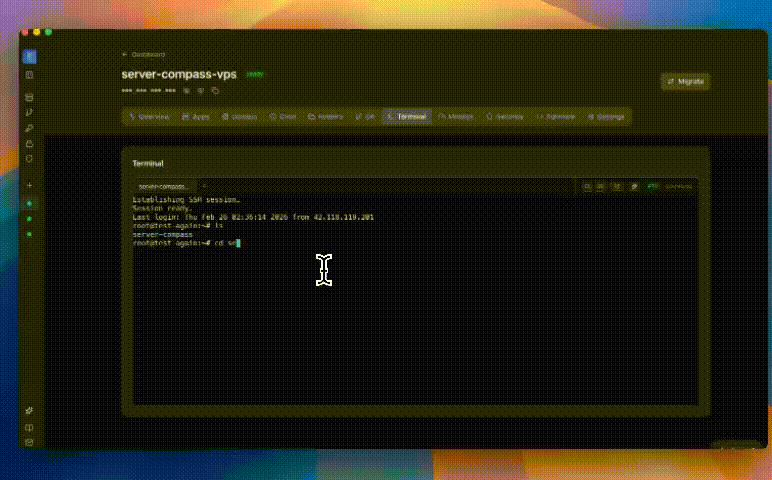Viewport: 772px width, 480px height.
Task: Click the green badge in terminal toolbar
Action: (x=652, y=186)
